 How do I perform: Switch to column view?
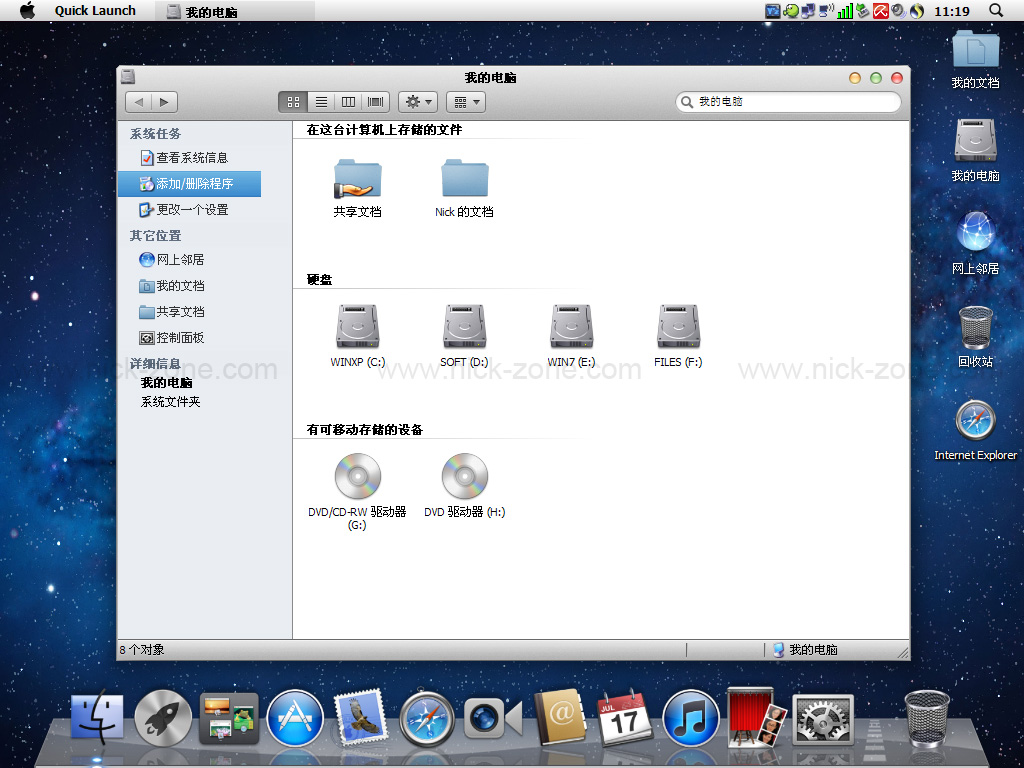pos(348,102)
